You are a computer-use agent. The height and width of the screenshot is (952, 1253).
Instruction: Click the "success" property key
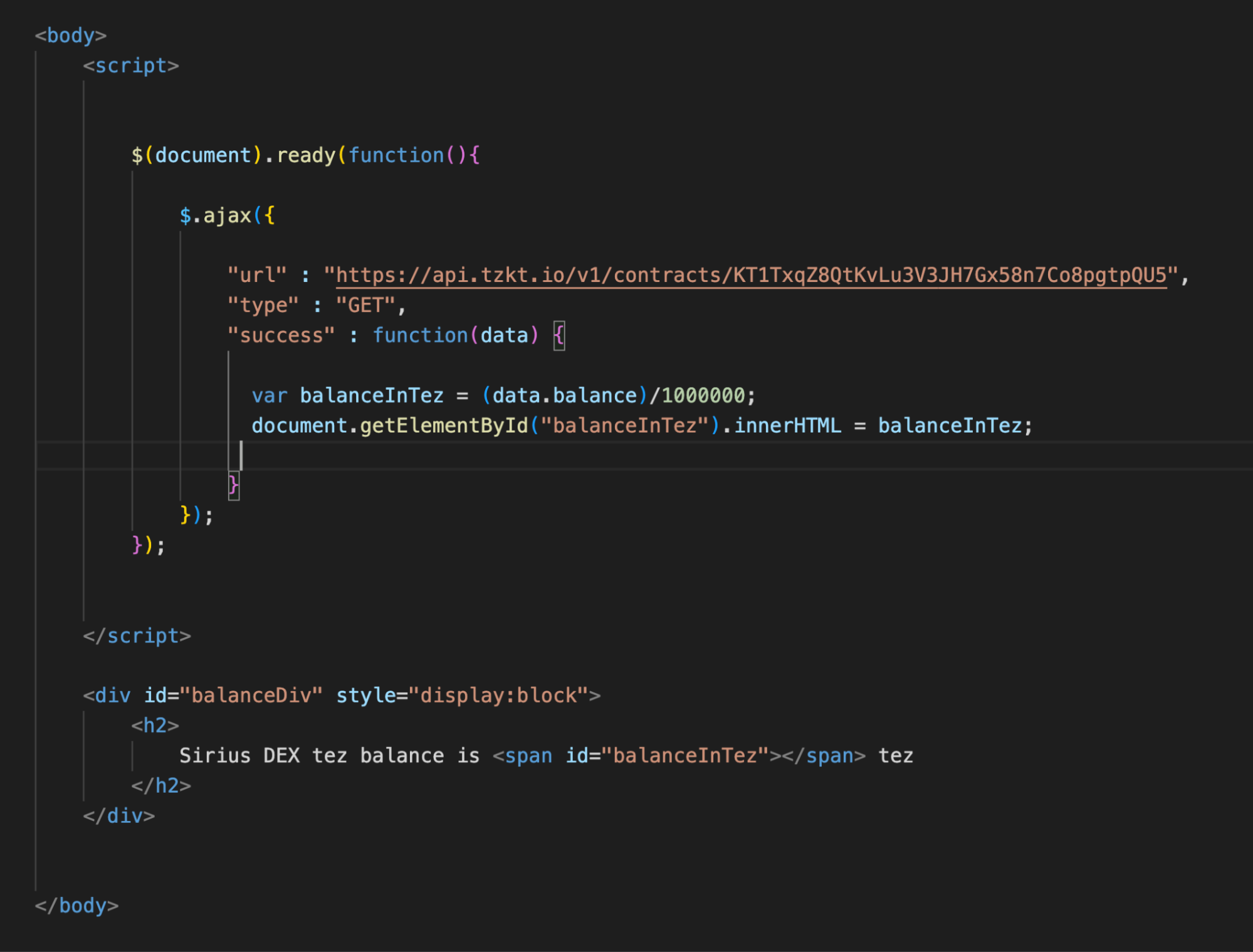281,335
